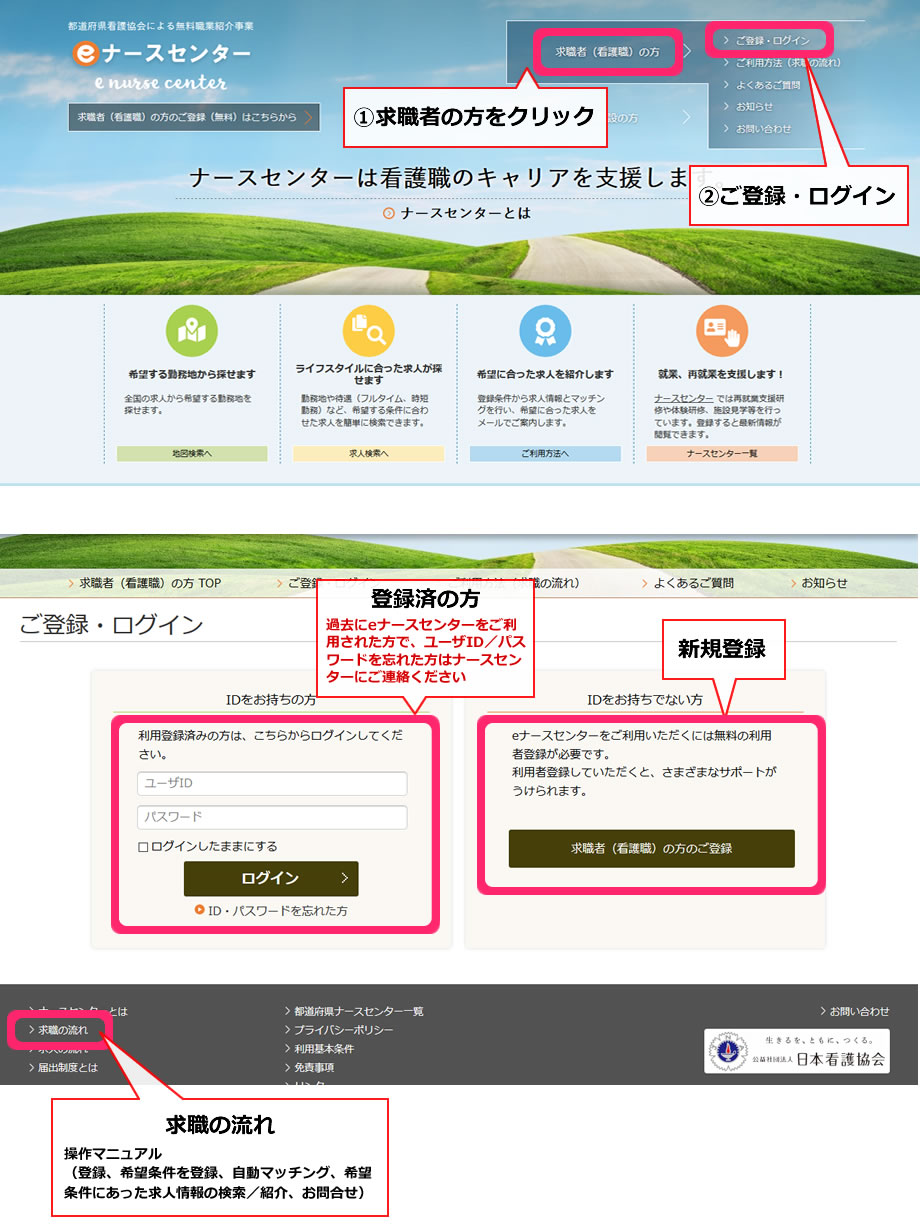The height and width of the screenshot is (1228, 920).
Task: Open the ナースセンターとは link under headline
Action: (x=457, y=213)
